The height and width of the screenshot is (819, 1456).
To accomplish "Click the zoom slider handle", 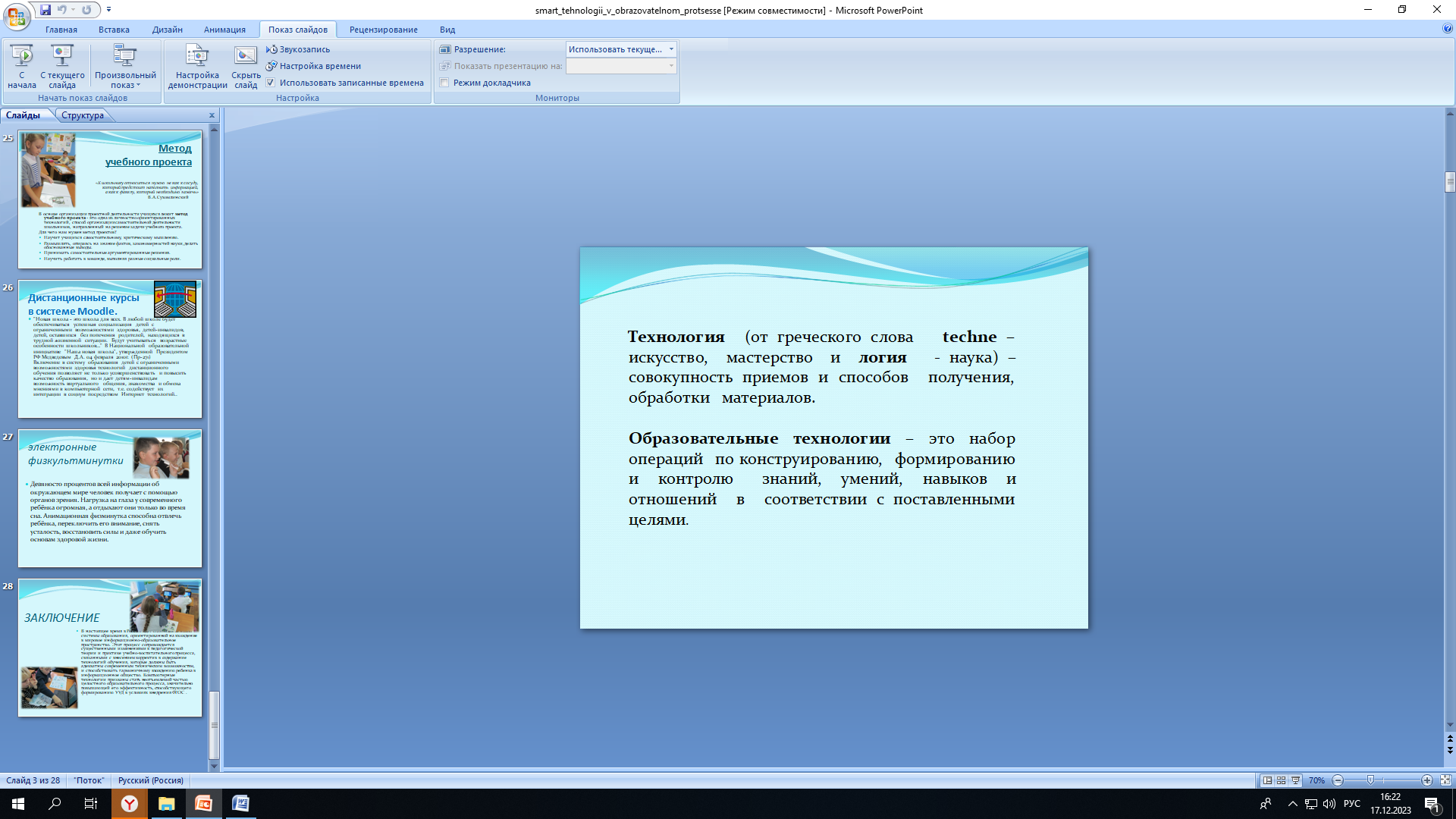I will [1370, 780].
